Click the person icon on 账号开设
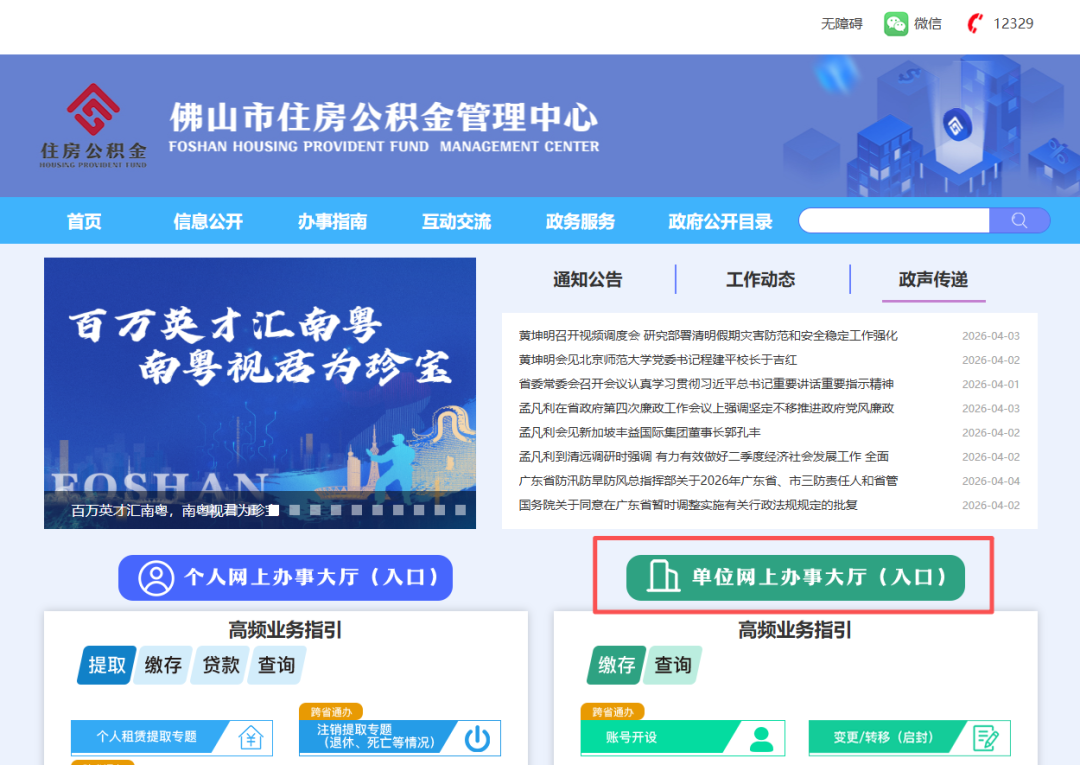Screen dimensions: 1080x765 (762, 738)
